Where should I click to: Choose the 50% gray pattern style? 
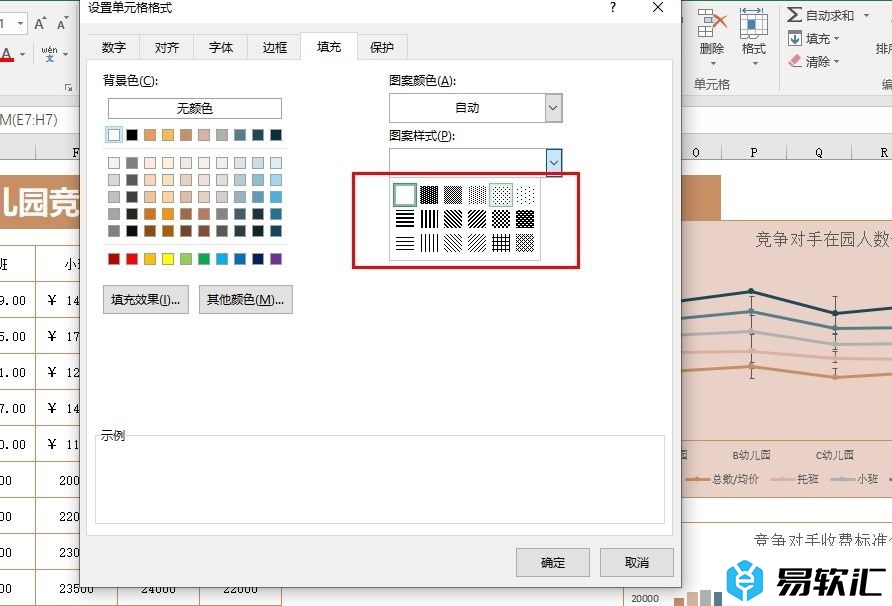(453, 195)
